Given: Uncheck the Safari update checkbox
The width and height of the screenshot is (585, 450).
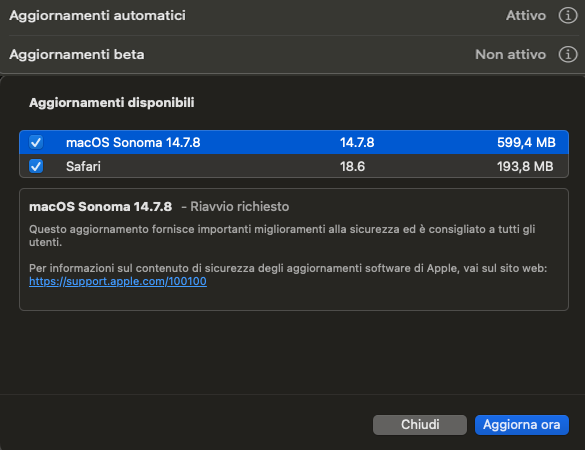Looking at the screenshot, I should [36, 166].
